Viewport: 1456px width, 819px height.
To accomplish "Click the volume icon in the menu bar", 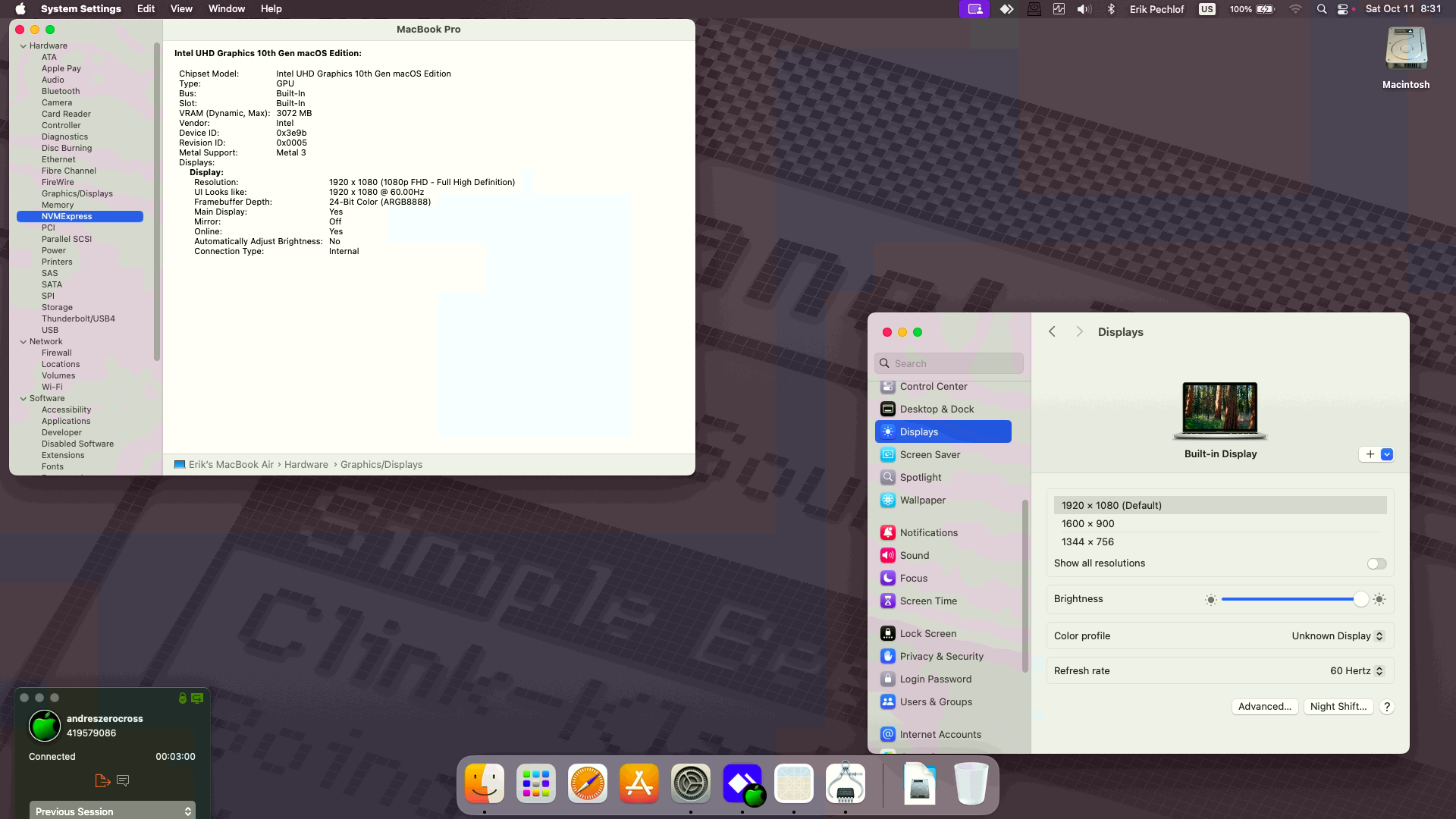I will tap(1084, 9).
